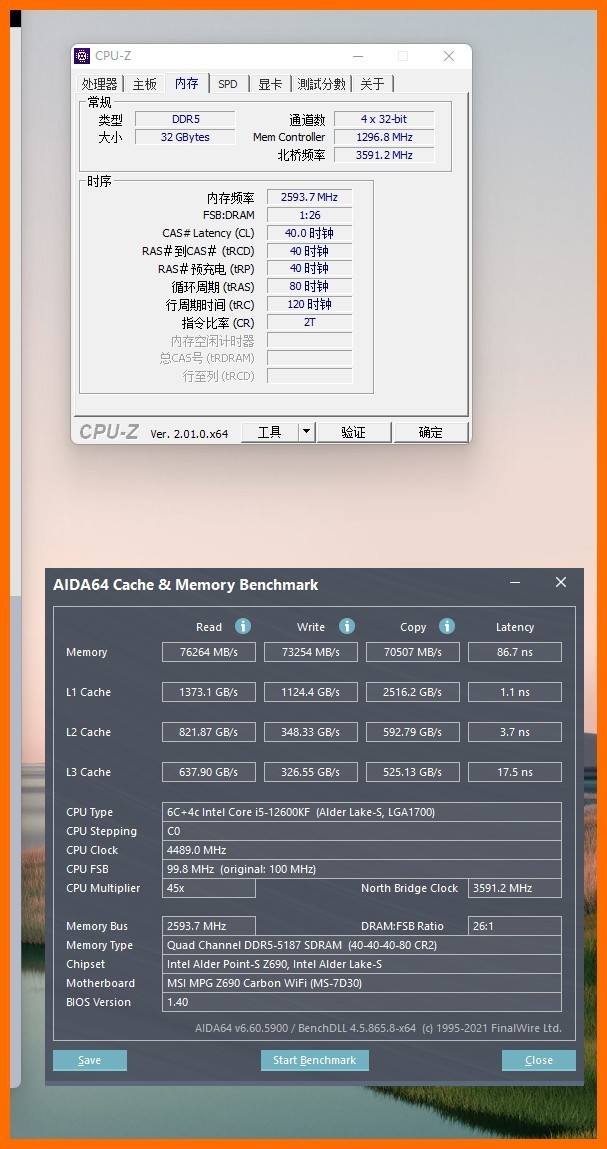Image resolution: width=607 pixels, height=1149 pixels.
Task: Click 行周期时间 tRC 120 时钟 value
Action: pyautogui.click(x=309, y=304)
